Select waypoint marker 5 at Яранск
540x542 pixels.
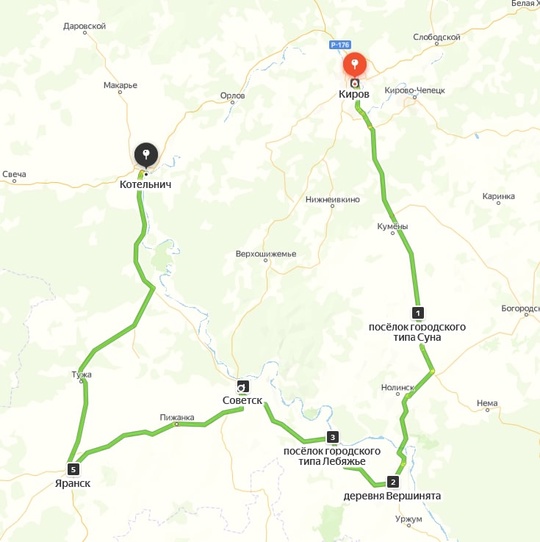point(73,469)
